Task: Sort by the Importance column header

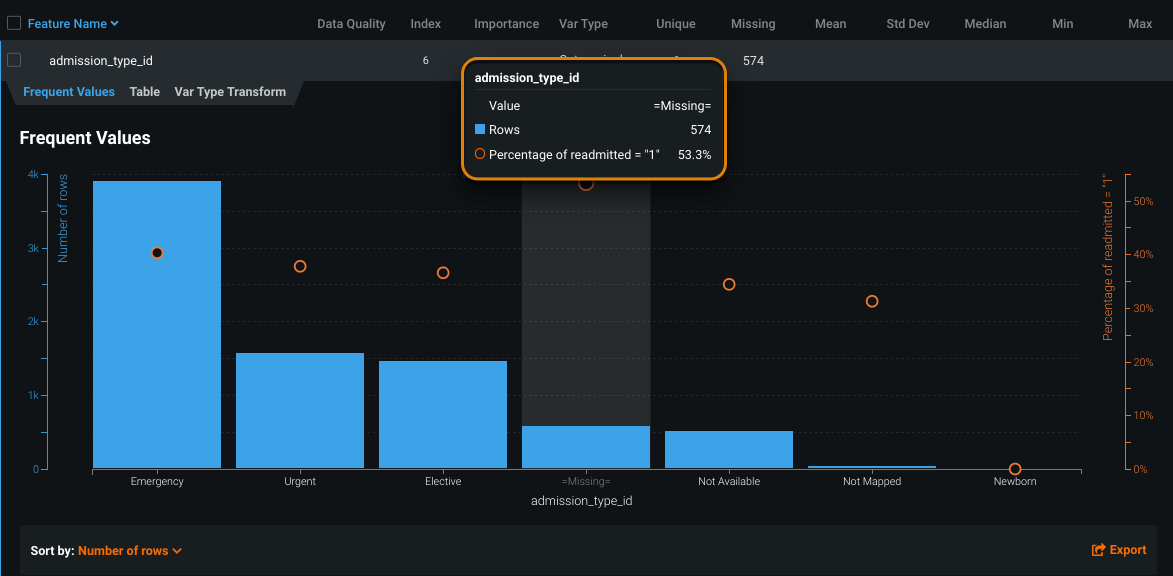Action: tap(506, 23)
